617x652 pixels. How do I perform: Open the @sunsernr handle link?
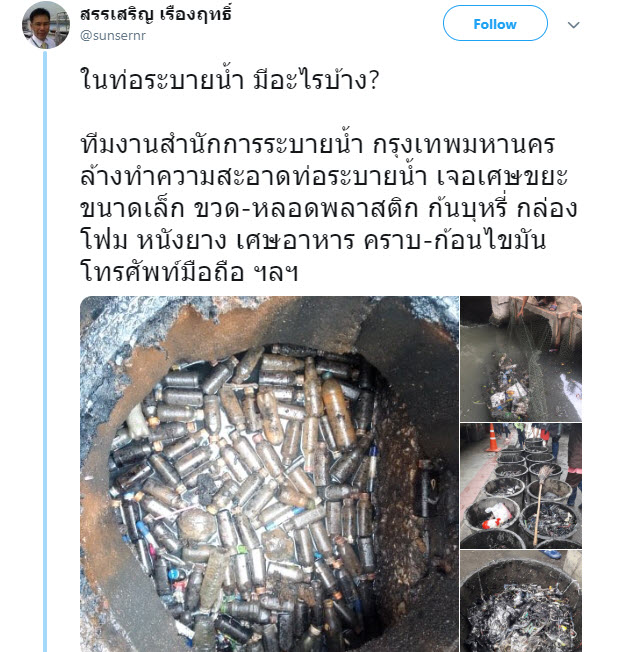(113, 36)
